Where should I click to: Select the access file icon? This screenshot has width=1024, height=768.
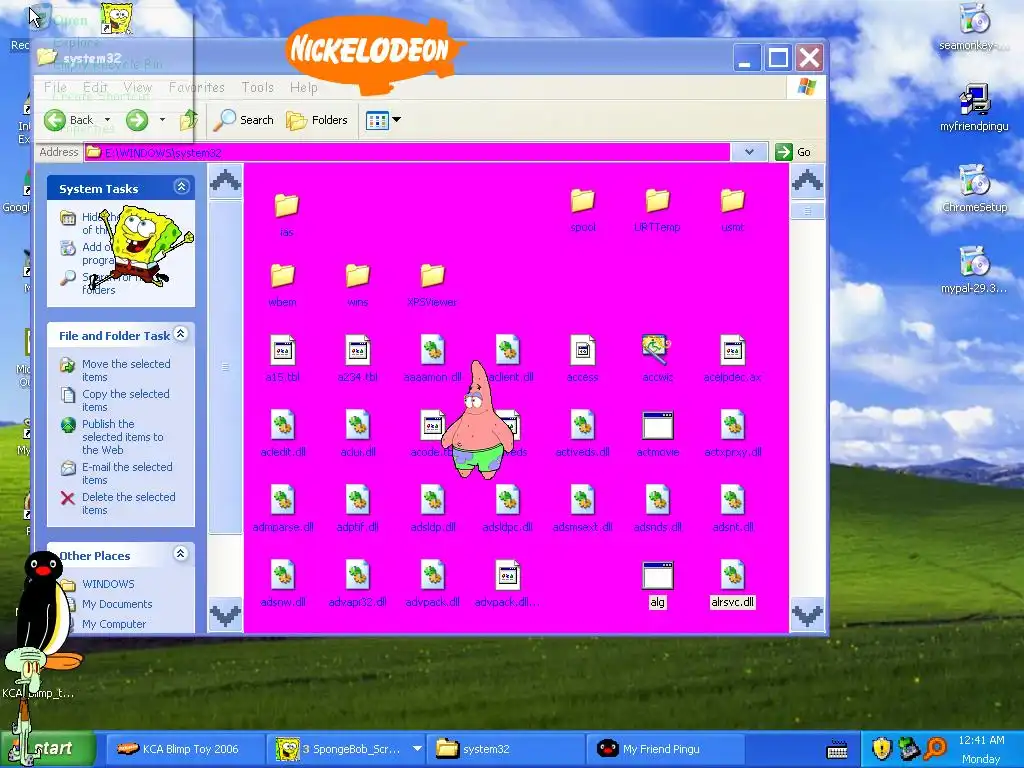pyautogui.click(x=583, y=359)
